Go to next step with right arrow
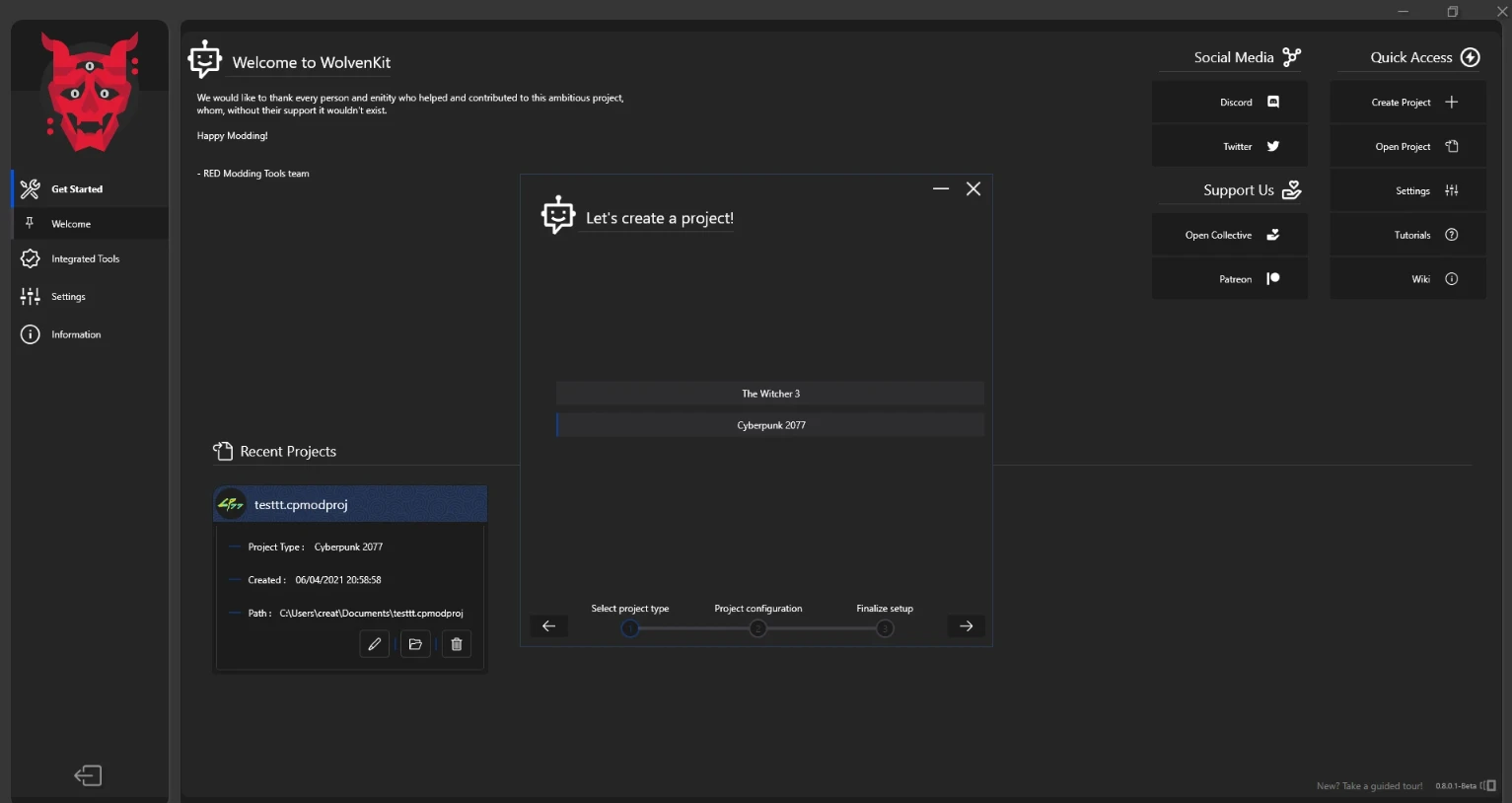Viewport: 1512px width, 803px height. click(967, 626)
